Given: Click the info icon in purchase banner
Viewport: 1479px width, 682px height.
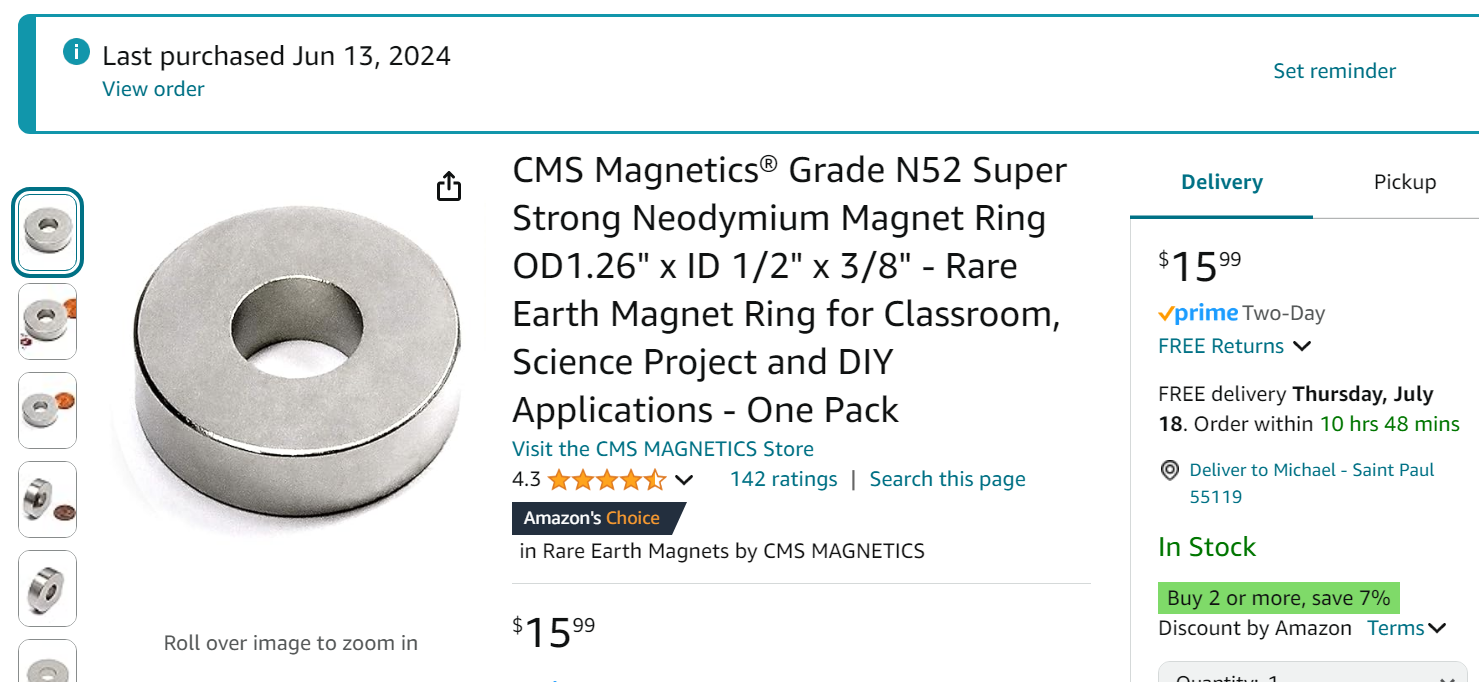Looking at the screenshot, I should click(76, 52).
